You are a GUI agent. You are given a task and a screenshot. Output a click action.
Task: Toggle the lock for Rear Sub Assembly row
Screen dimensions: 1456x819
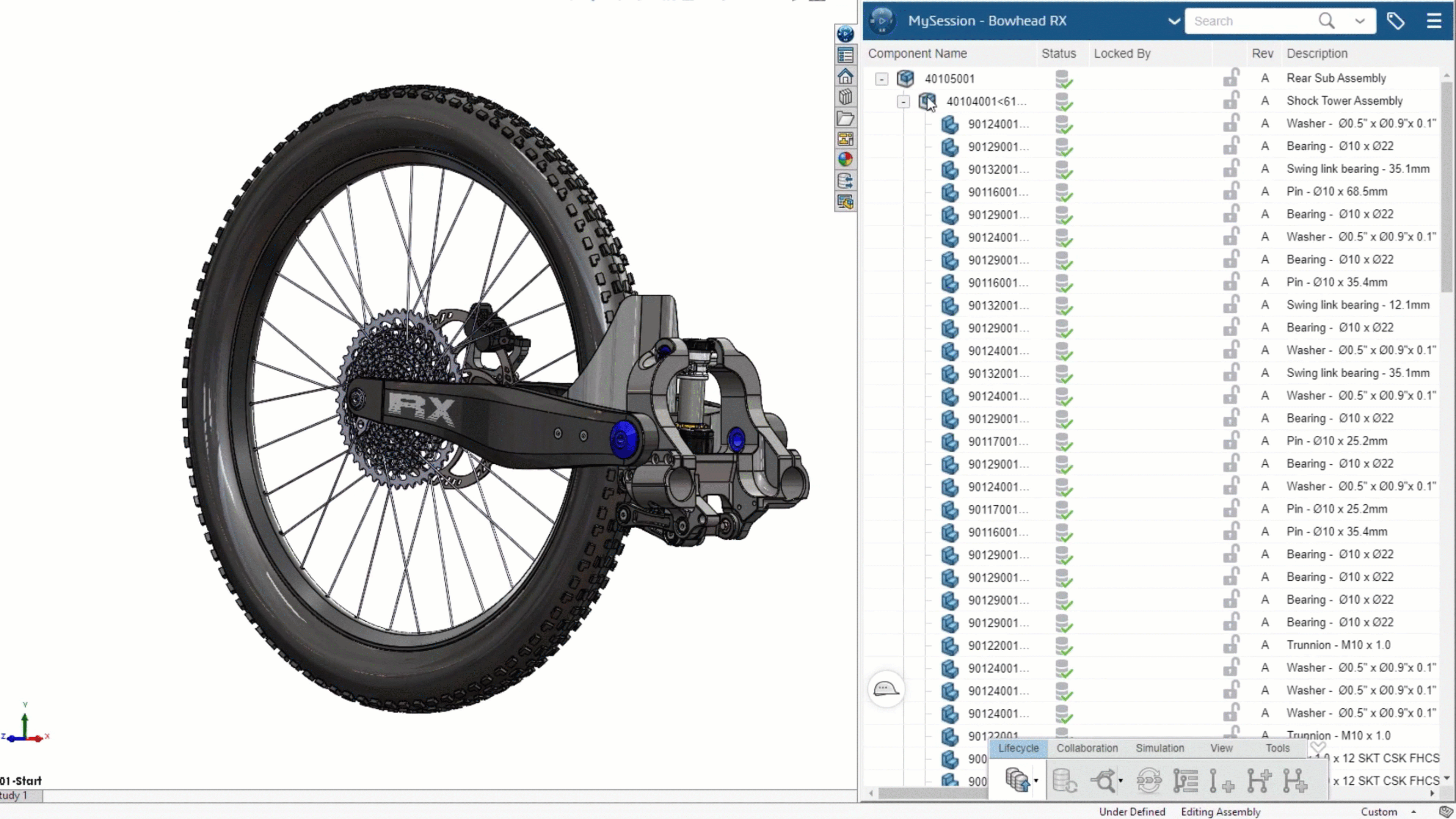[x=1231, y=77]
